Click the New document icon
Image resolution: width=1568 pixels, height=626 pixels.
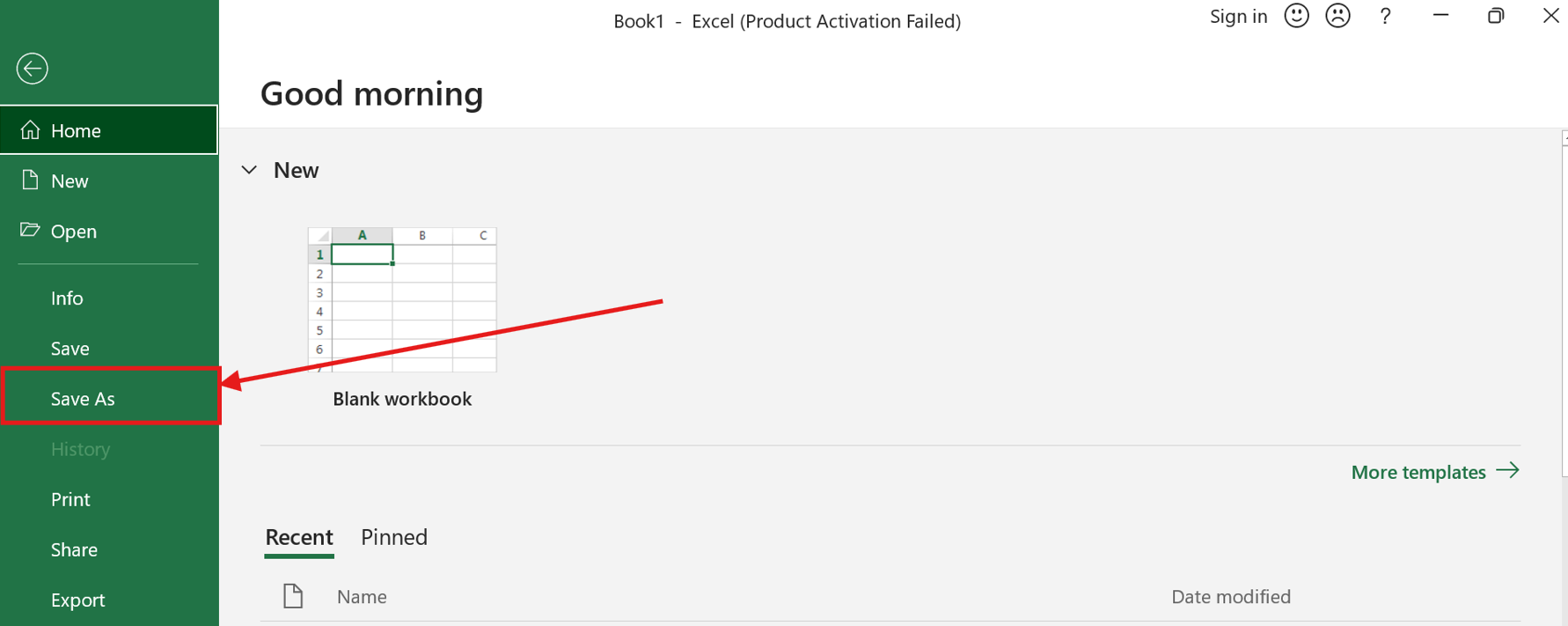[31, 180]
